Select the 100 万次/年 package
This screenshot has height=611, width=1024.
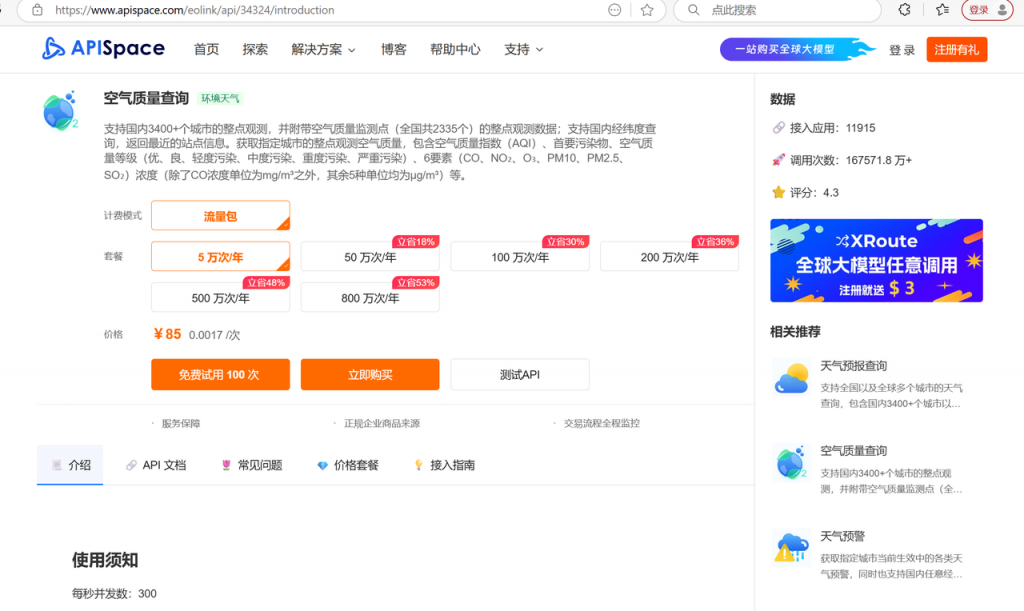coord(520,257)
